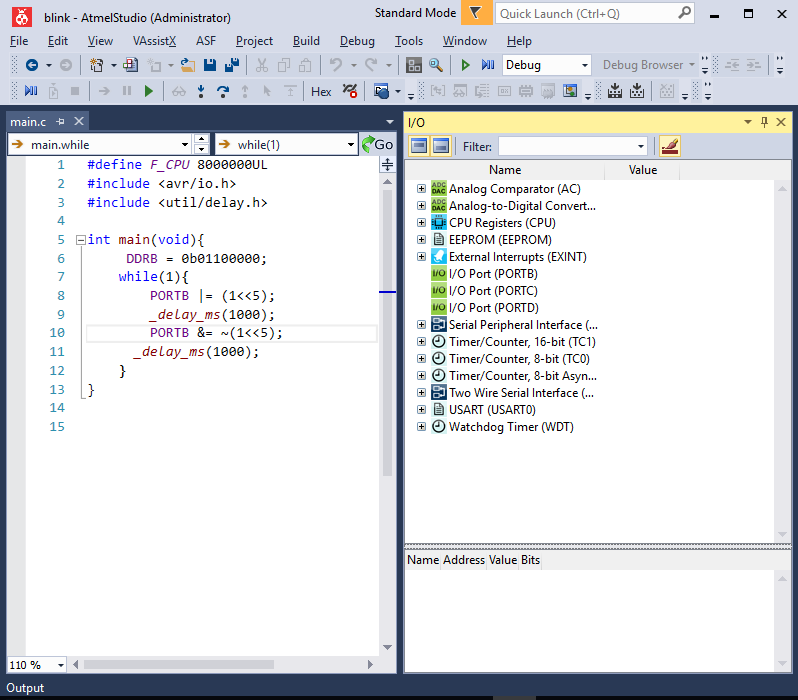The image size is (798, 700).
Task: Click Start Debugging and Break in top toolbar
Action: click(488, 65)
